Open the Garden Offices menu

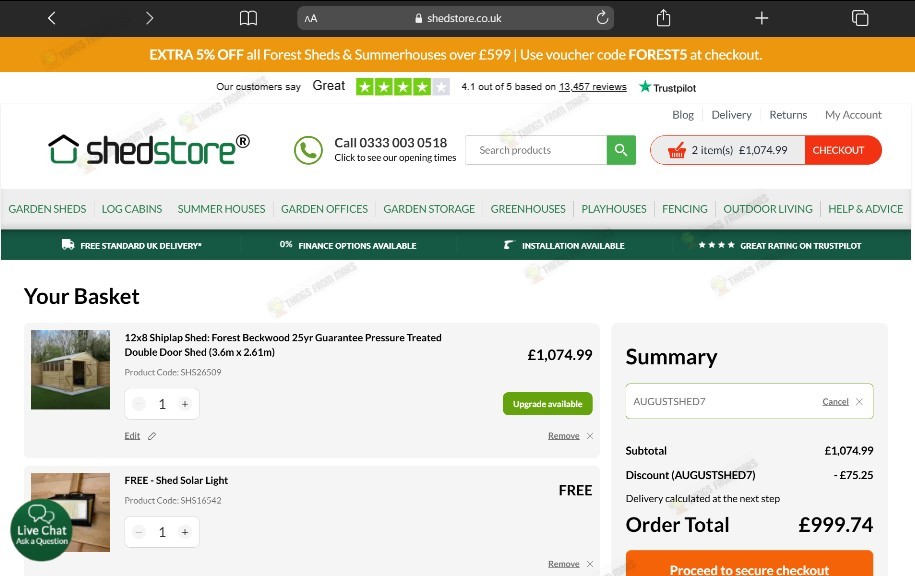click(324, 209)
